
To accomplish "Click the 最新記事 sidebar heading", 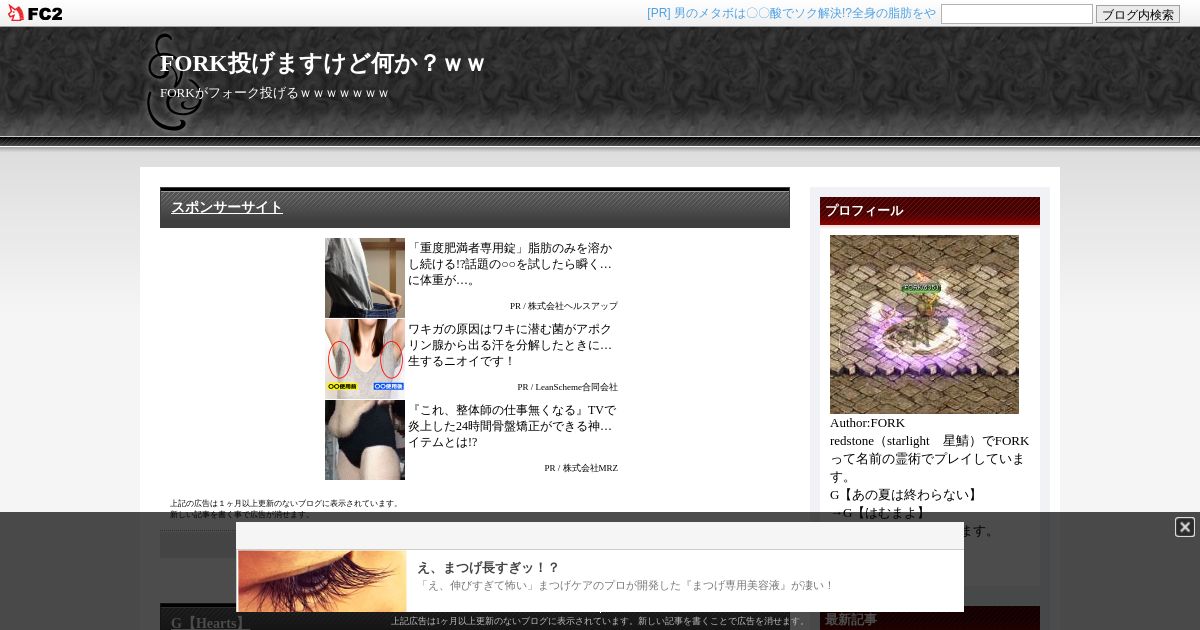I will [930, 619].
